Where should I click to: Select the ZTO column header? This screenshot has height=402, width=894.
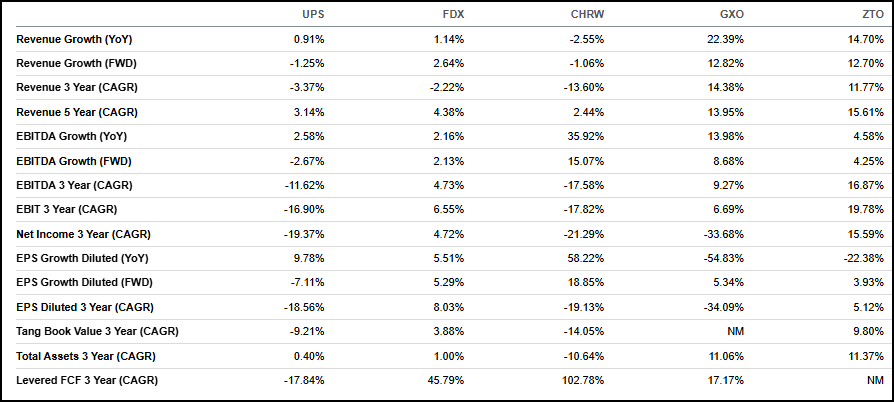pyautogui.click(x=872, y=15)
